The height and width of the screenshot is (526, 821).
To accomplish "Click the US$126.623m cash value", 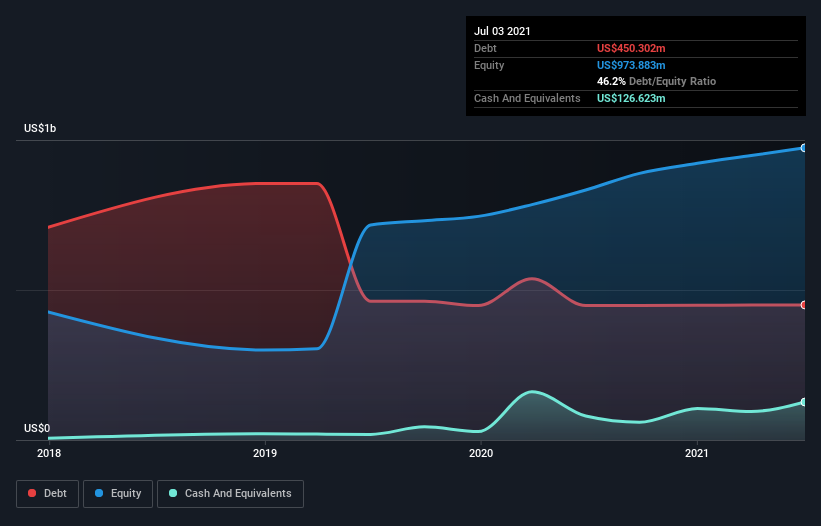I will 631,98.
